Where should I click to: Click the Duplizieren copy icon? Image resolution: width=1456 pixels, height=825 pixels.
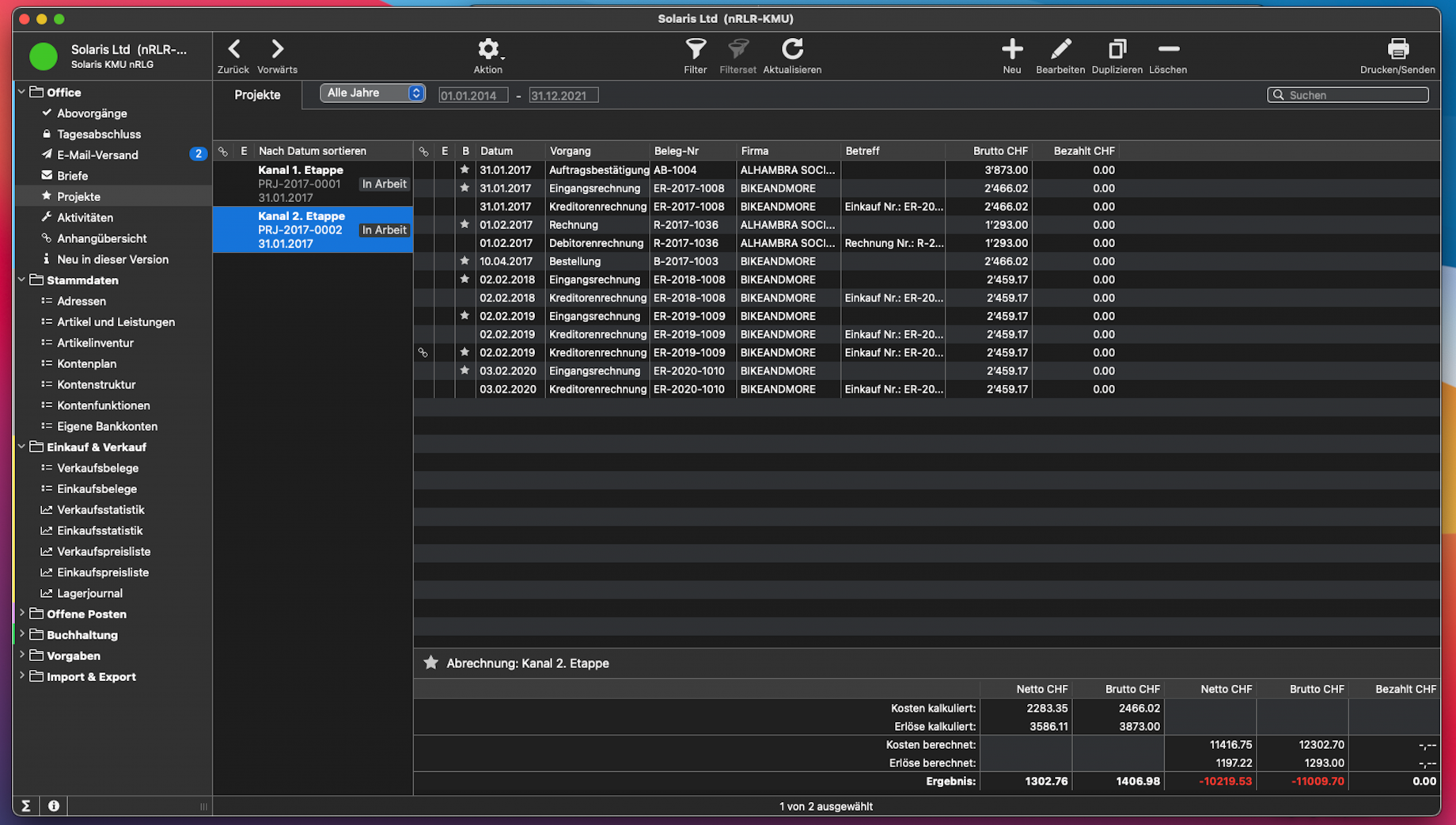(1117, 50)
